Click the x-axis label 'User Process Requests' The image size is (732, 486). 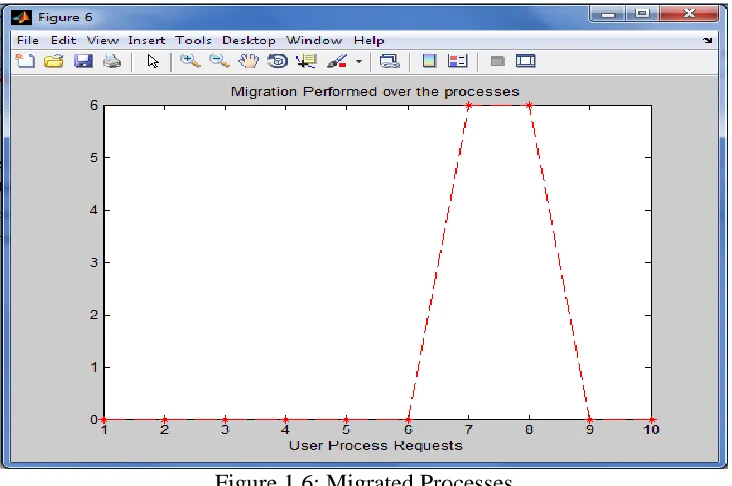pos(375,445)
